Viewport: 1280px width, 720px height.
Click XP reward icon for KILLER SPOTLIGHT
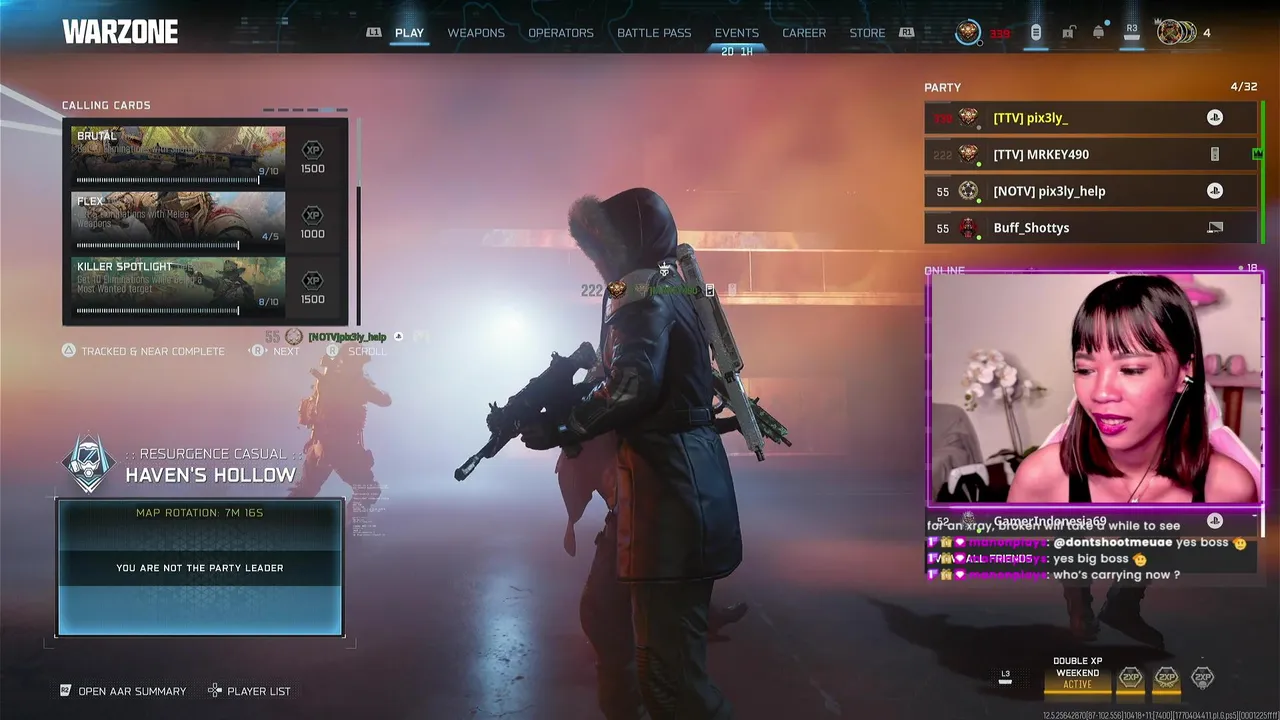(x=313, y=281)
